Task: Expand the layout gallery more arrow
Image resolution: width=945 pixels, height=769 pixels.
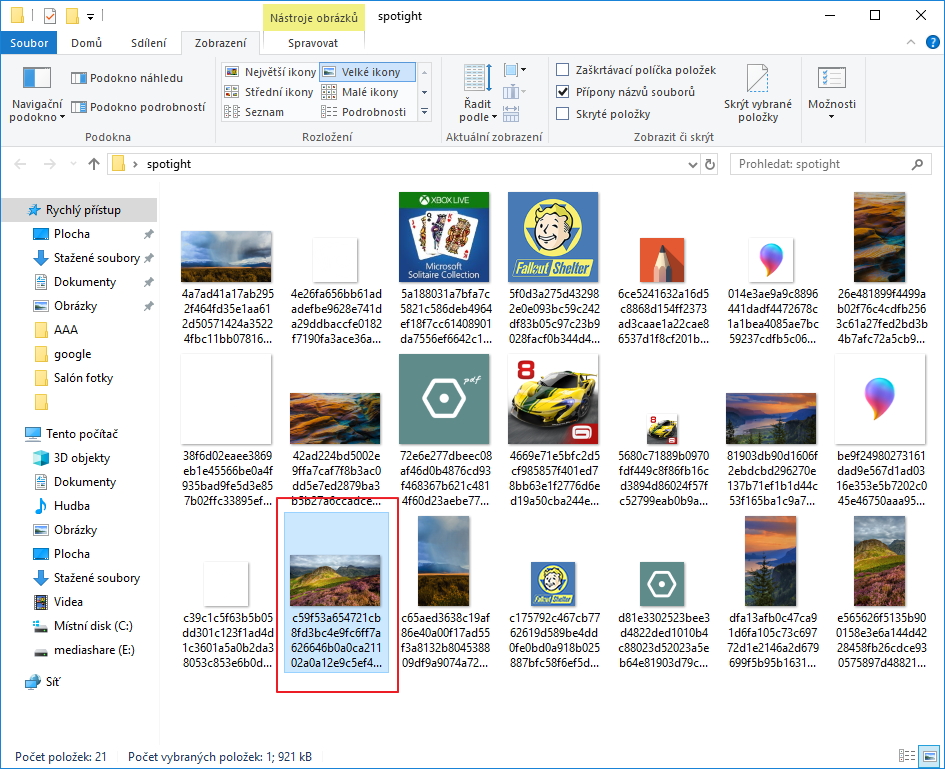Action: click(x=424, y=112)
